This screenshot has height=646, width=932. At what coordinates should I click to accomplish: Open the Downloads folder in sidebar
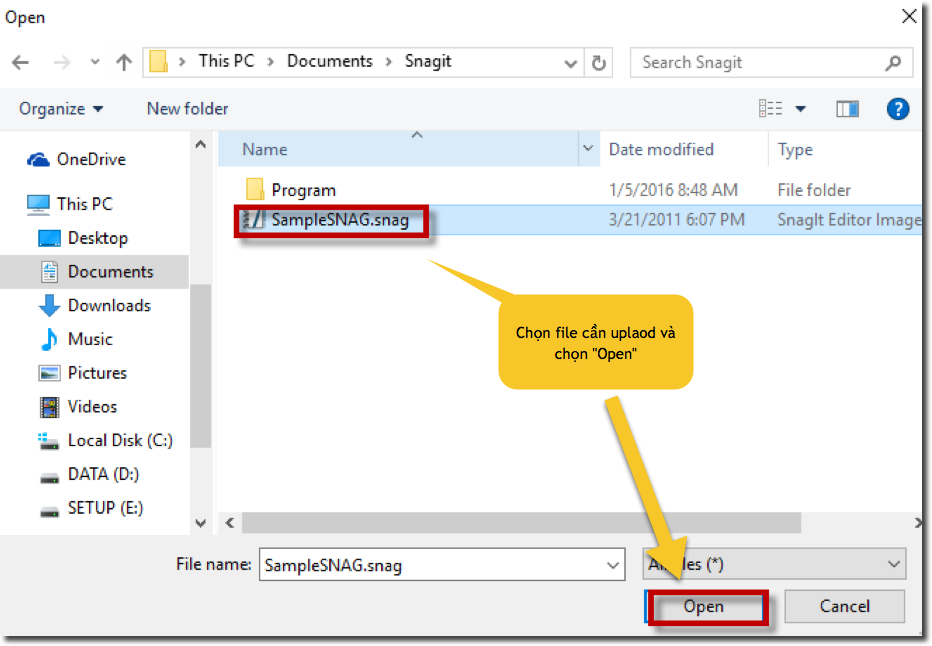click(108, 306)
